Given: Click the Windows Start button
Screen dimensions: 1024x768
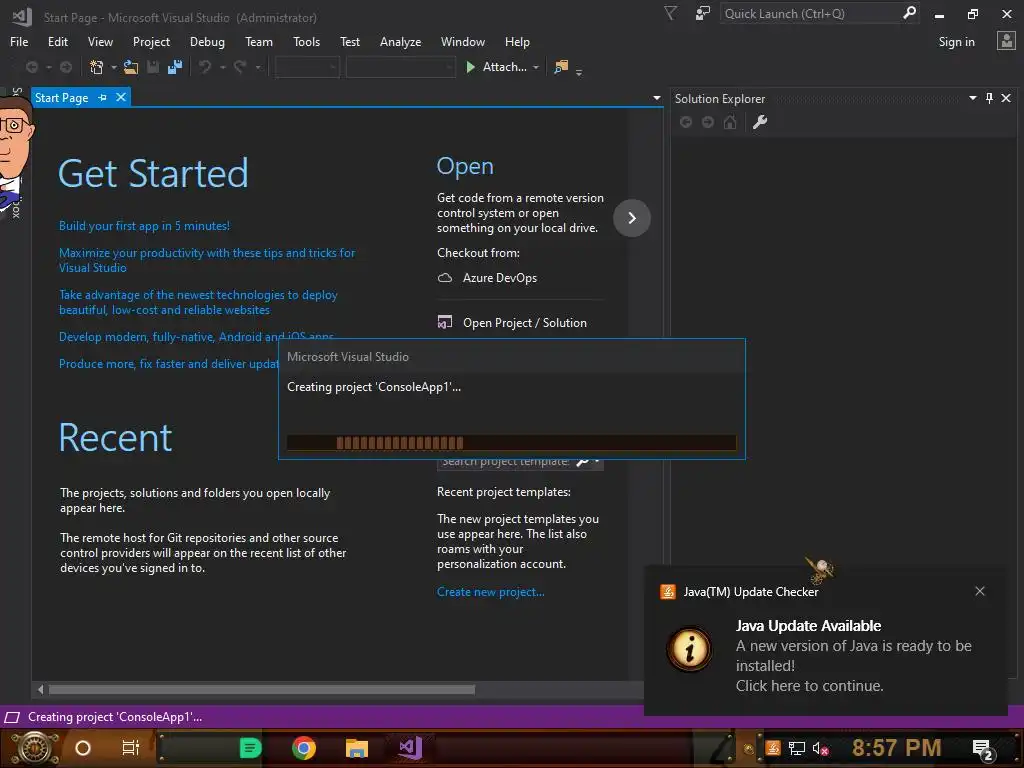Looking at the screenshot, I should click(x=35, y=748).
